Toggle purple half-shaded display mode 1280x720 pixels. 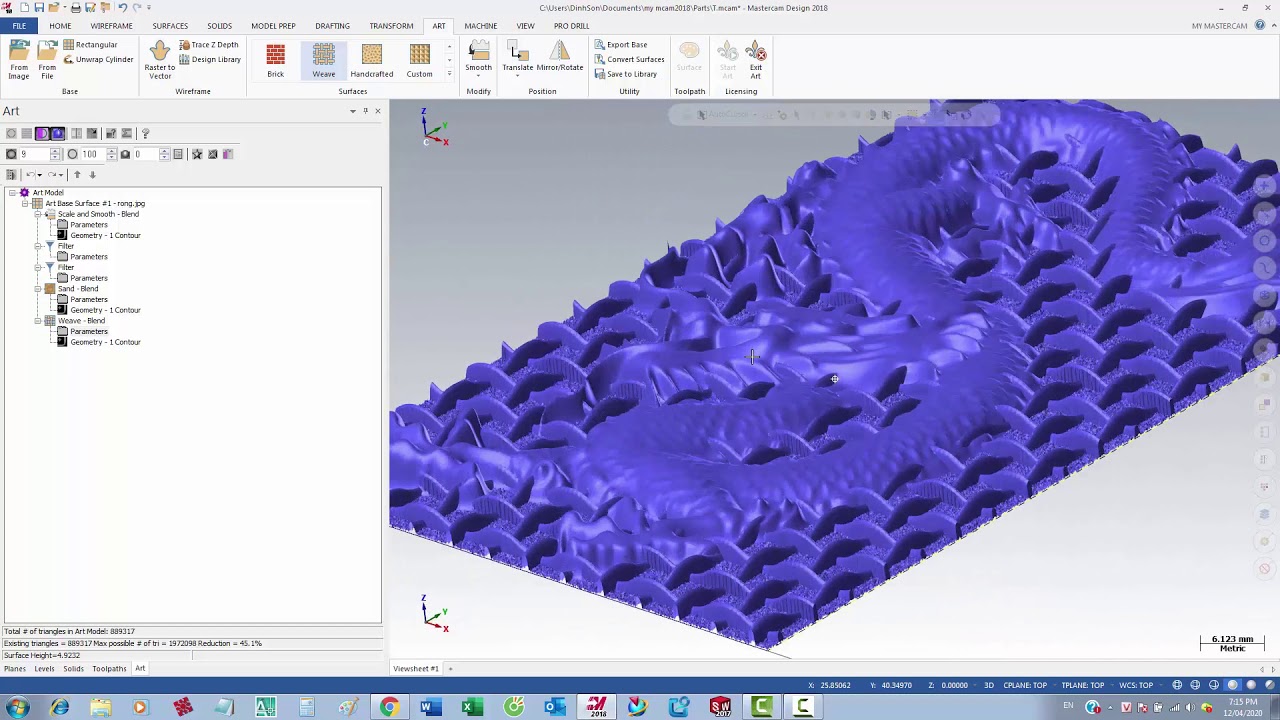pyautogui.click(x=42, y=133)
